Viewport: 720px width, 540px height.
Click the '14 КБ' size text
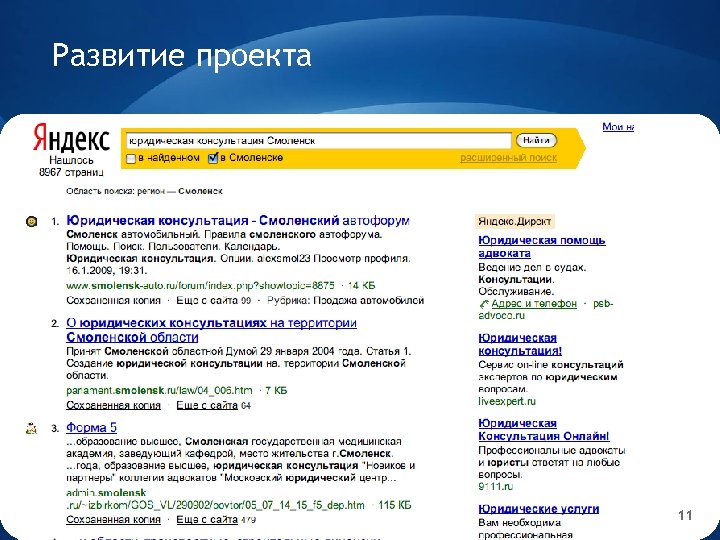pos(361,285)
